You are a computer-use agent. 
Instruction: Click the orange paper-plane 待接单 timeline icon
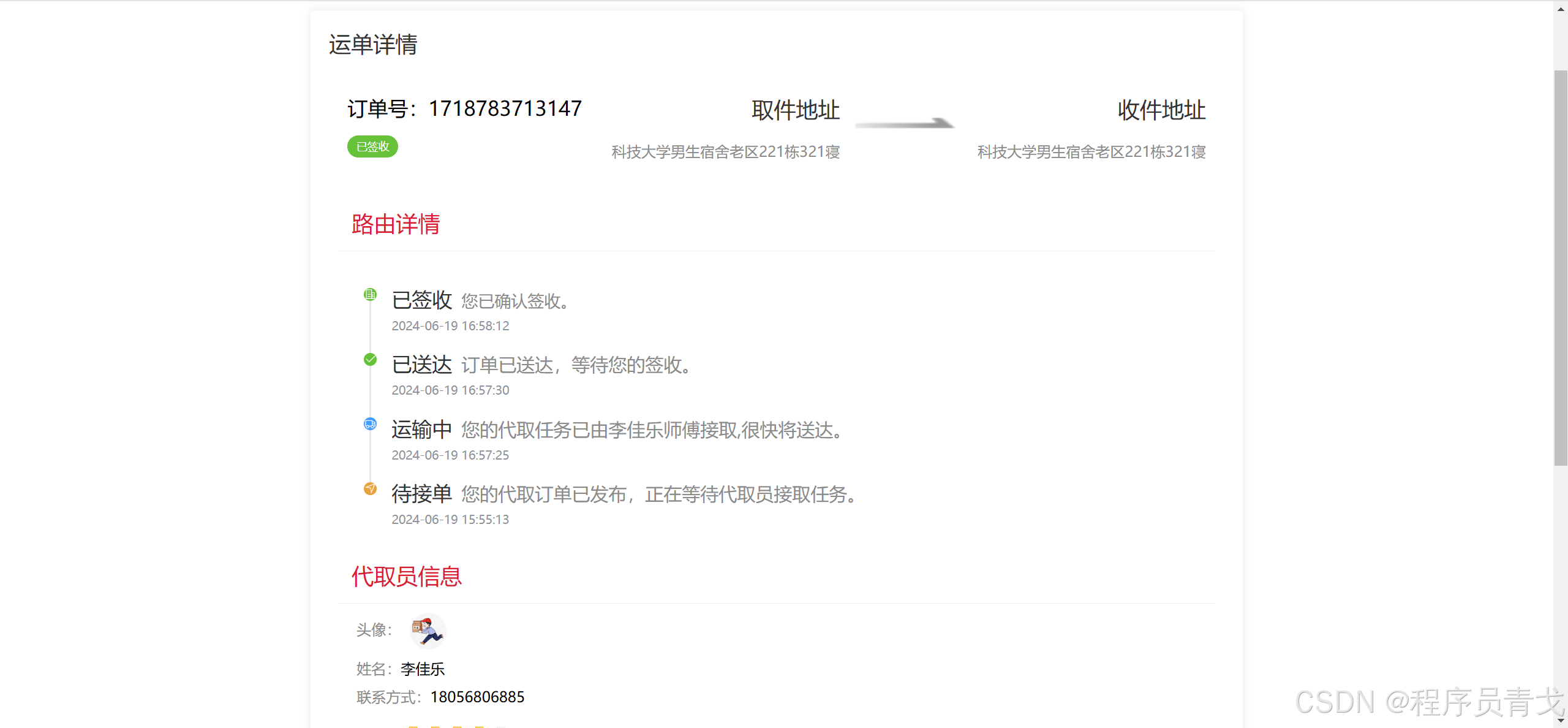coord(370,488)
